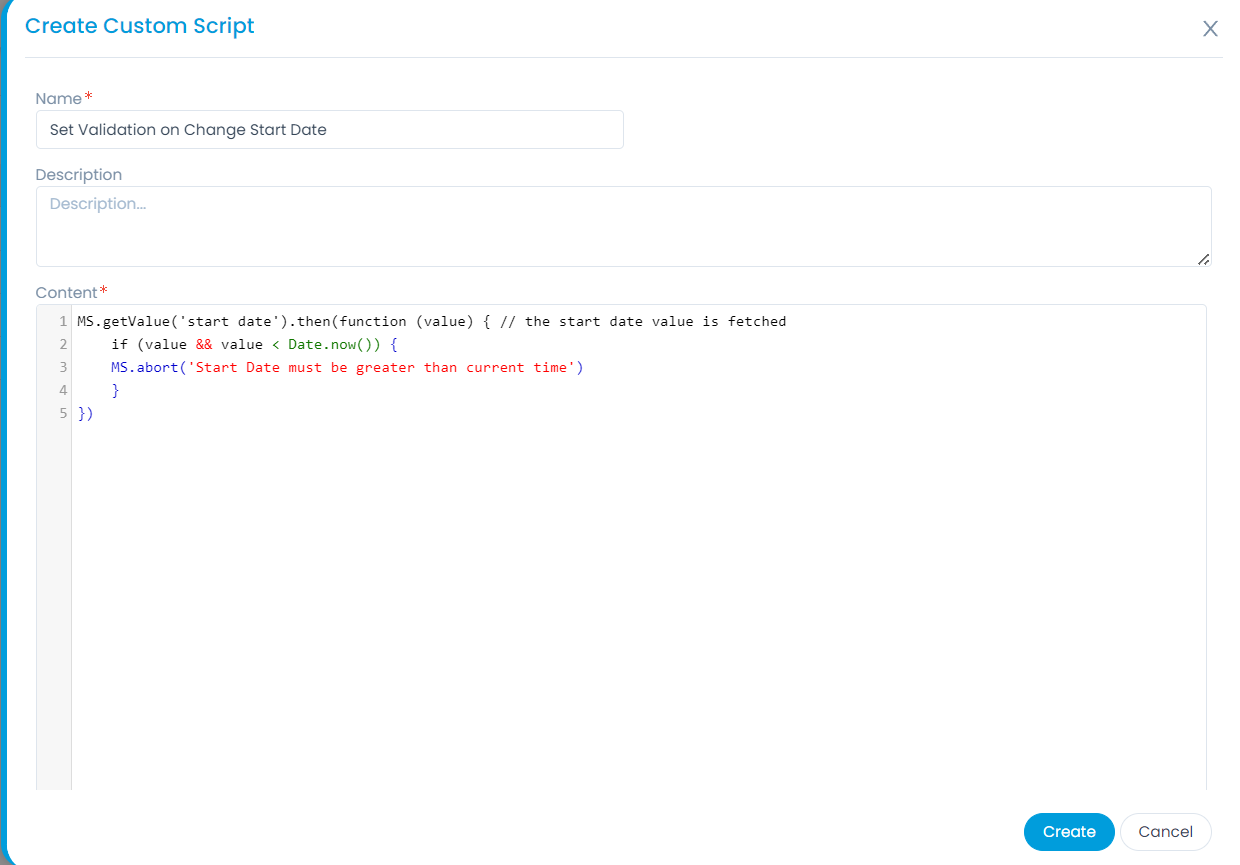Click the 'Set Validation on Change Start Date' text
Screen dimensions: 1240x865
(x=187, y=129)
